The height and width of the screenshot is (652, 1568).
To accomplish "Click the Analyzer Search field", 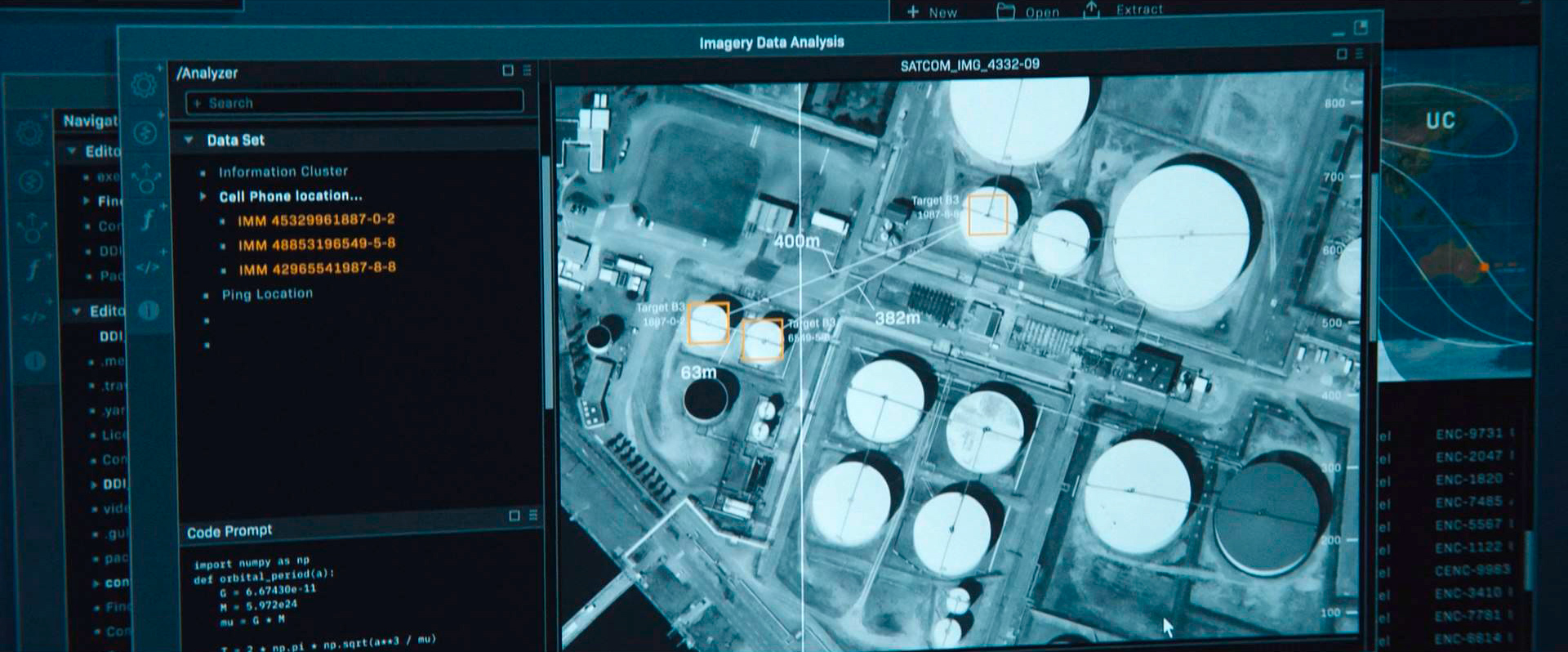I will click(354, 103).
